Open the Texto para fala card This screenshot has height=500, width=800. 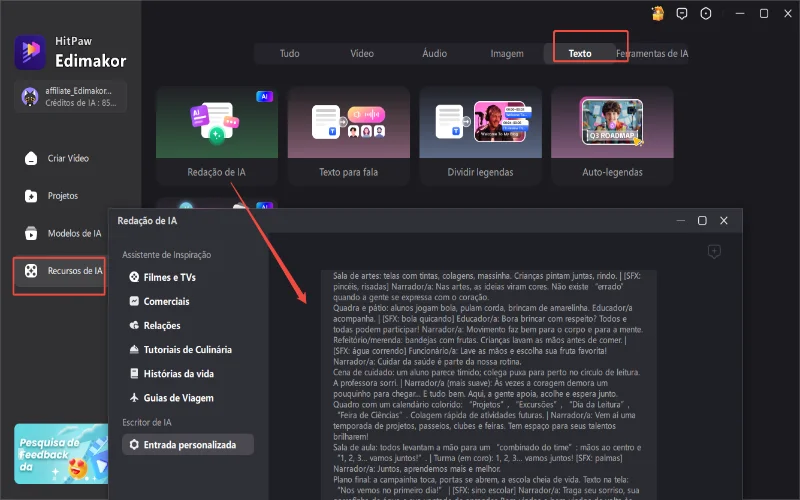click(348, 135)
